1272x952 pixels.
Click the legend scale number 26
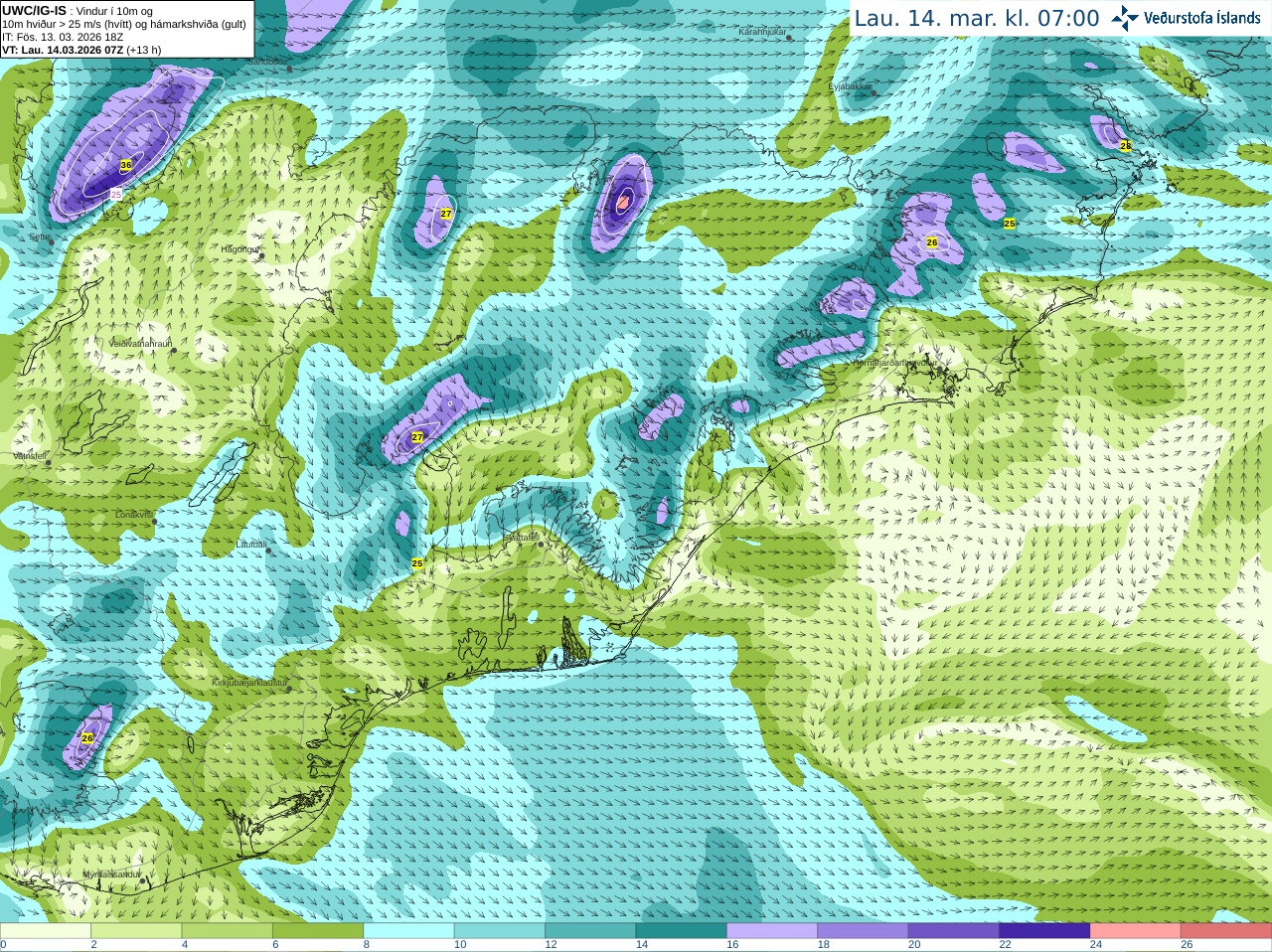coord(1187,945)
